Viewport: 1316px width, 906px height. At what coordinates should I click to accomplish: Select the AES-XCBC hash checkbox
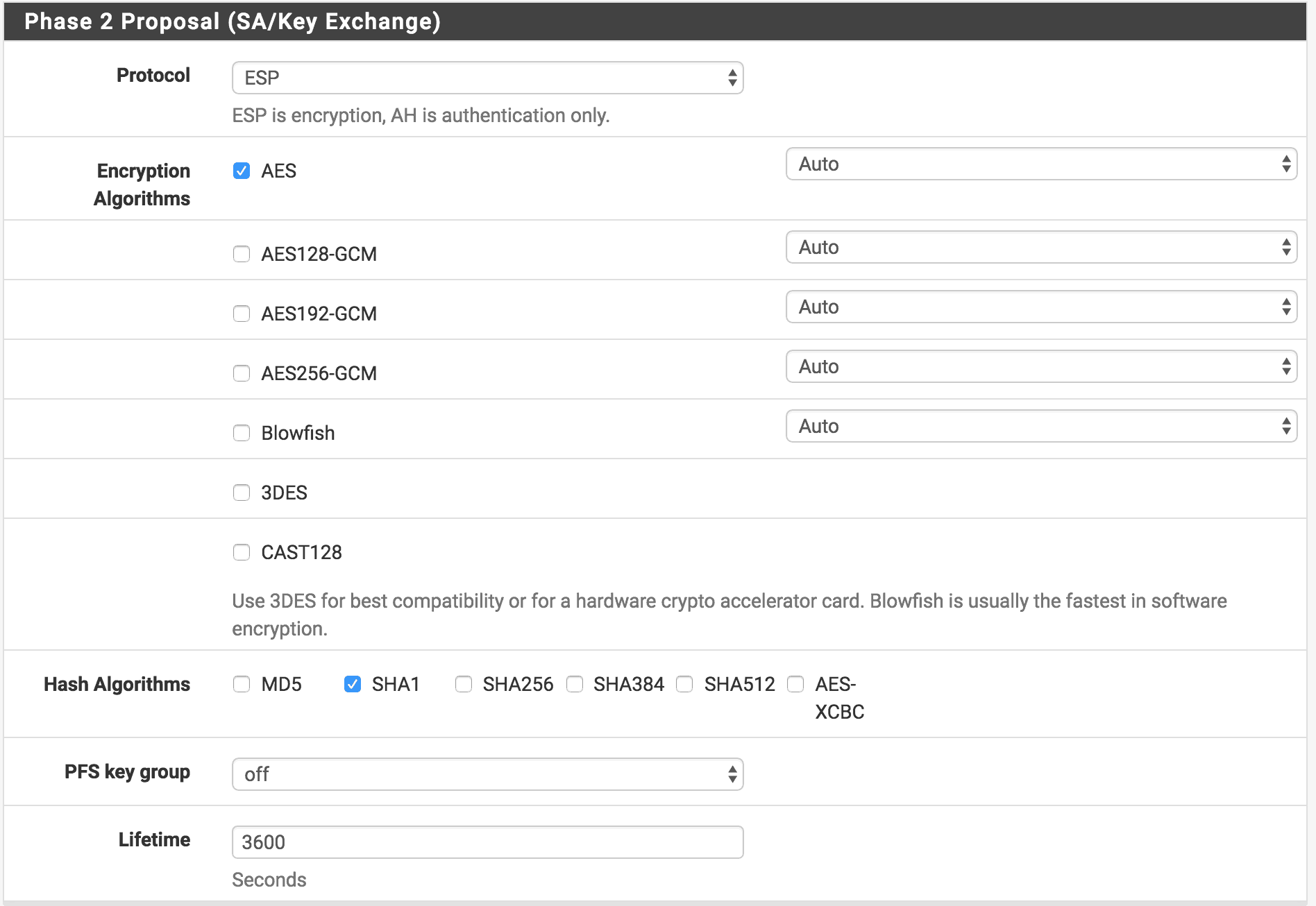[795, 684]
